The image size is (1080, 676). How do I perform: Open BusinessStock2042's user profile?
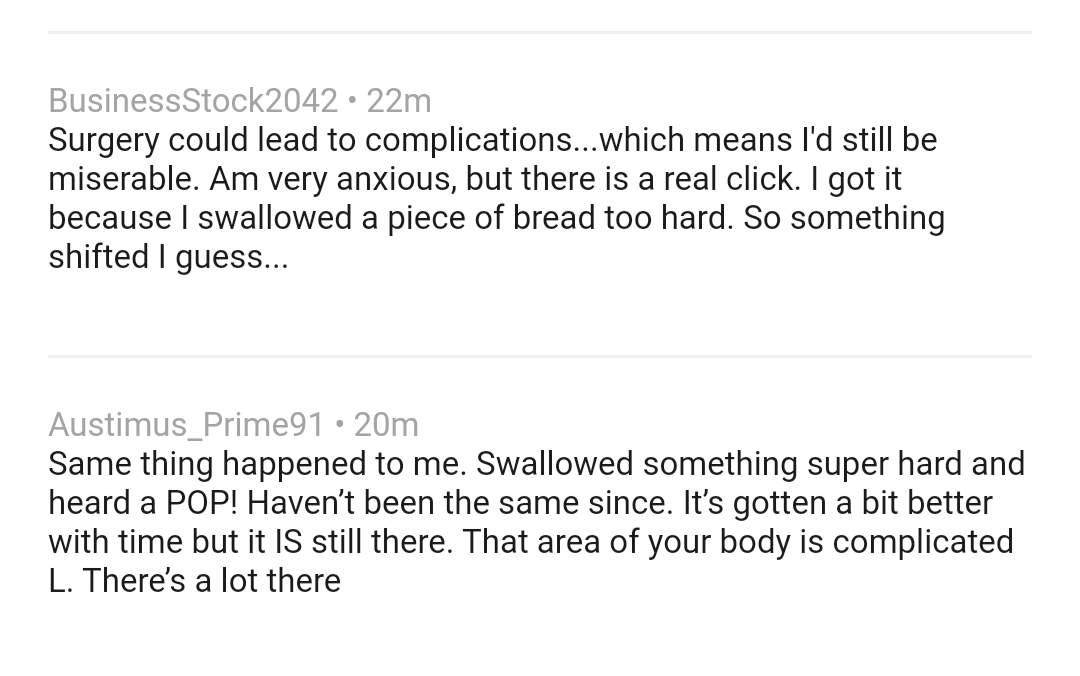tap(193, 100)
